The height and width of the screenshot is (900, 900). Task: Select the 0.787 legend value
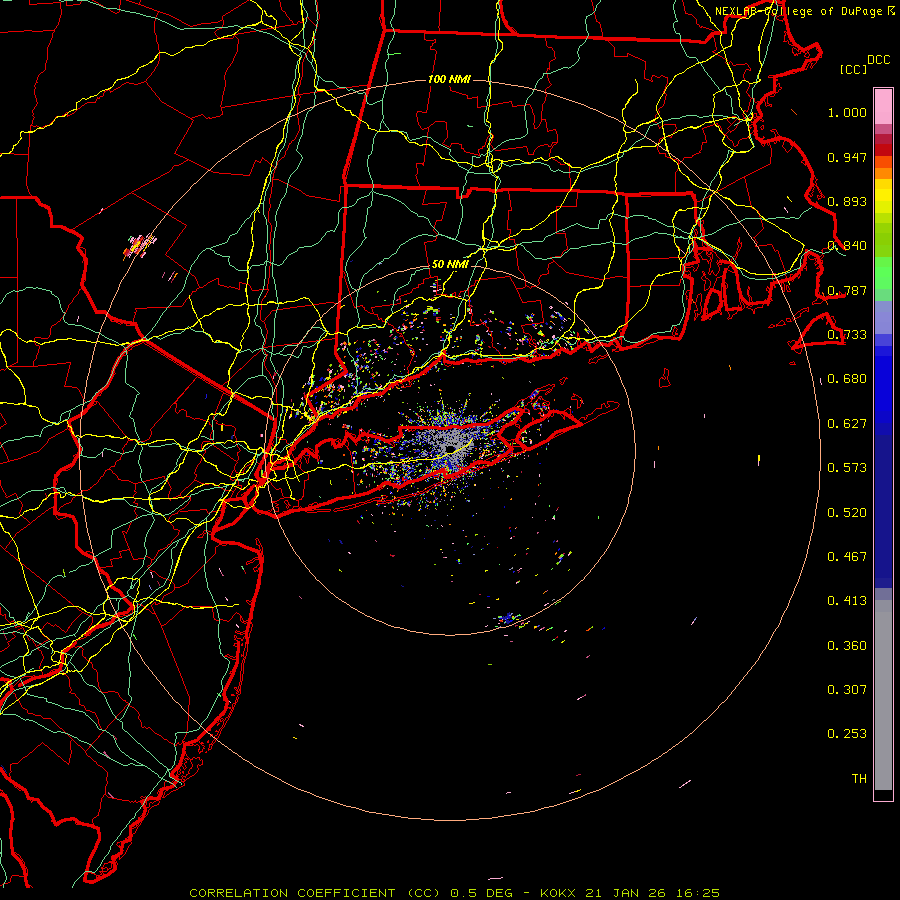click(847, 290)
